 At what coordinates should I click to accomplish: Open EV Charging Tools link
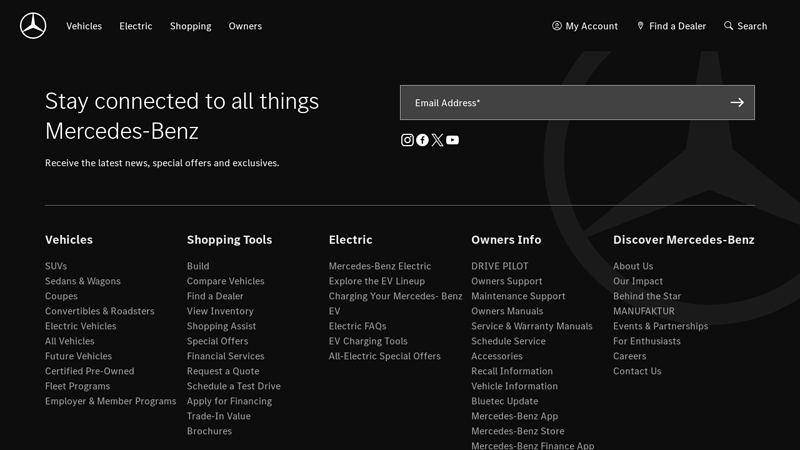[368, 341]
